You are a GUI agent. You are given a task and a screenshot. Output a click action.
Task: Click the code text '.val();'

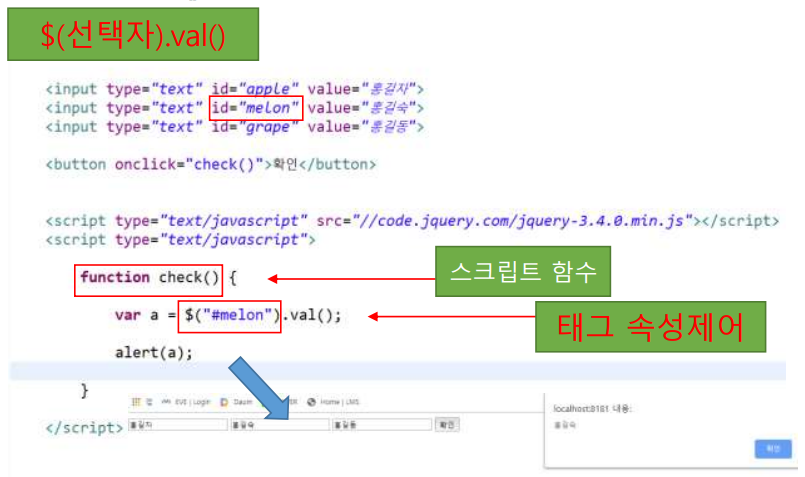pyautogui.click(x=312, y=315)
